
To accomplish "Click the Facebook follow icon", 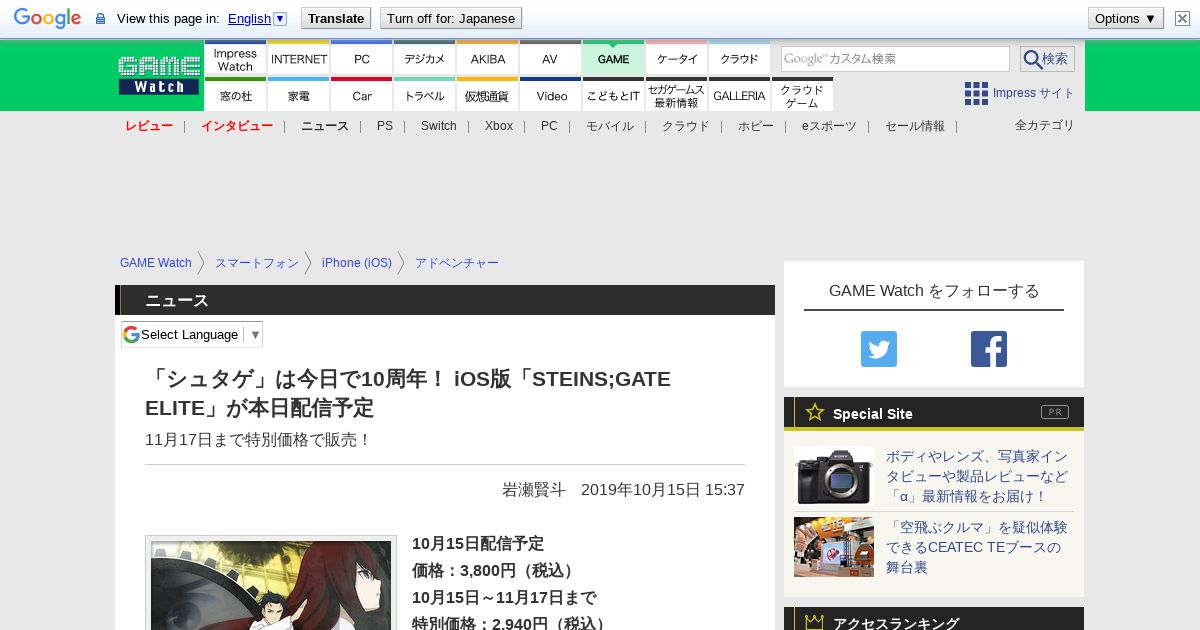I will click(988, 349).
